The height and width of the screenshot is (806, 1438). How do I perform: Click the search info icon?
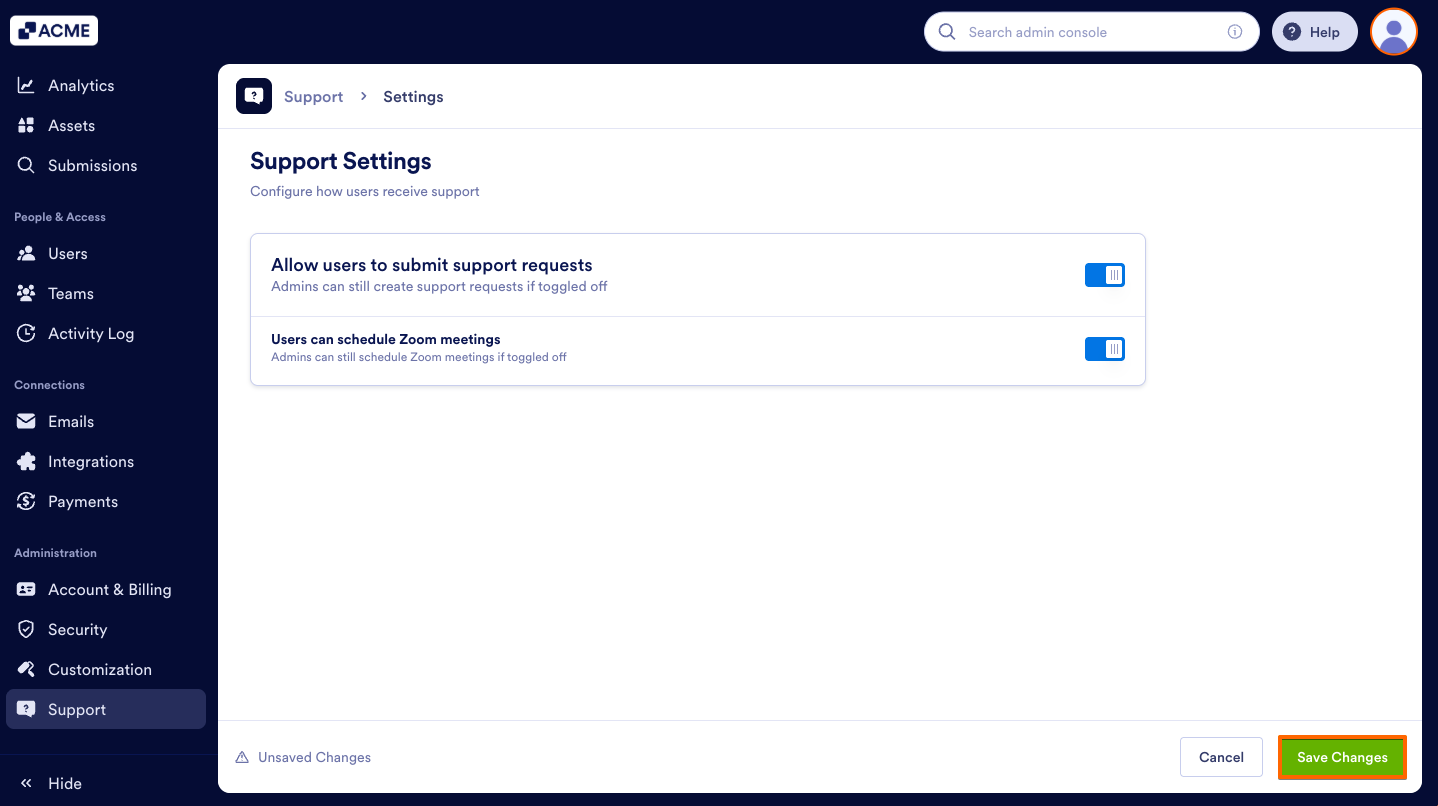pyautogui.click(x=1235, y=32)
